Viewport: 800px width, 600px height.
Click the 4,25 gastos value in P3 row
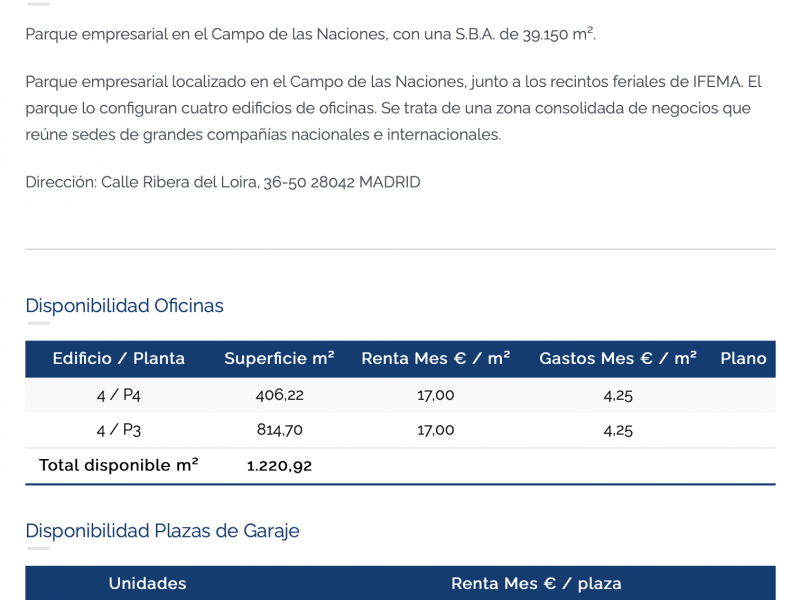pyautogui.click(x=618, y=430)
